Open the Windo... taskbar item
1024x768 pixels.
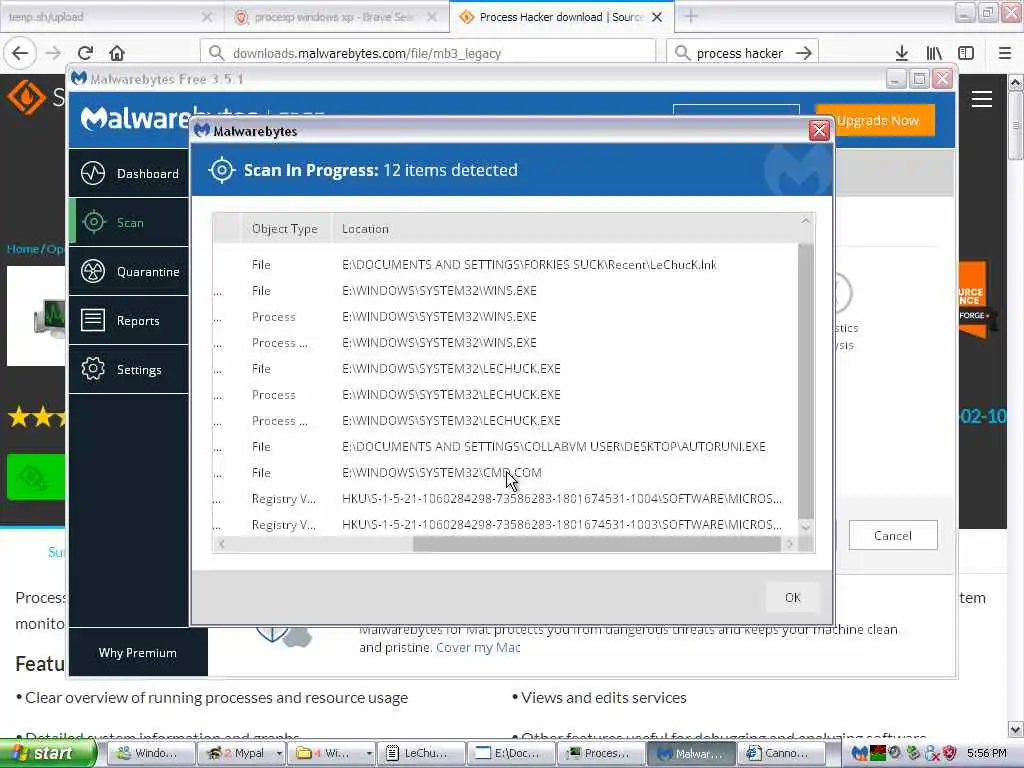pyautogui.click(x=150, y=753)
